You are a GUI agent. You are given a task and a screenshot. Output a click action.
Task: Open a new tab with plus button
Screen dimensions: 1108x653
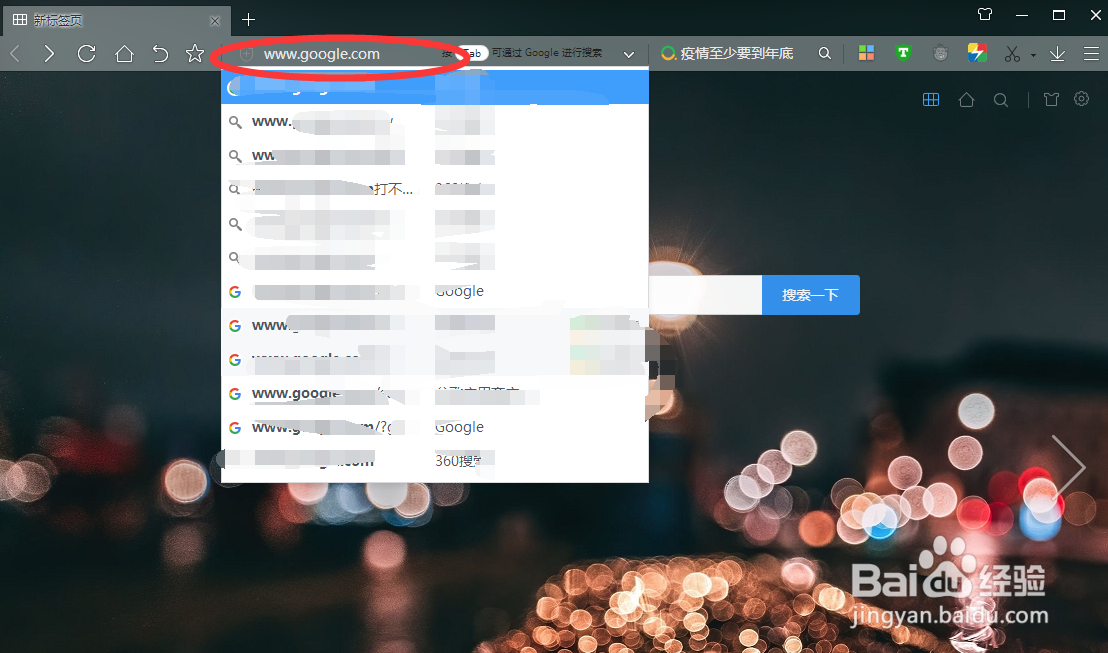[248, 20]
